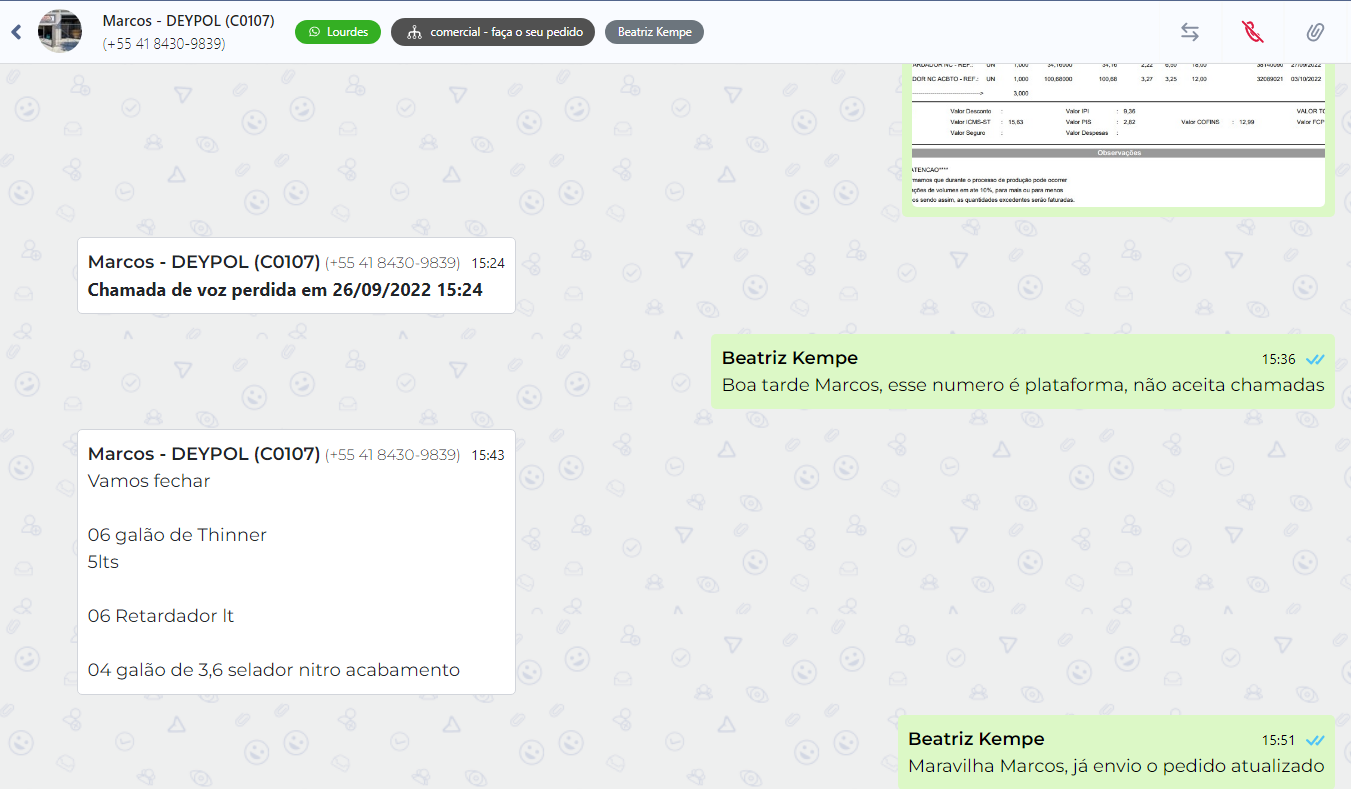1351x789 pixels.
Task: Click the WhatsApp icon in Lourdes badge
Action: pyautogui.click(x=315, y=32)
